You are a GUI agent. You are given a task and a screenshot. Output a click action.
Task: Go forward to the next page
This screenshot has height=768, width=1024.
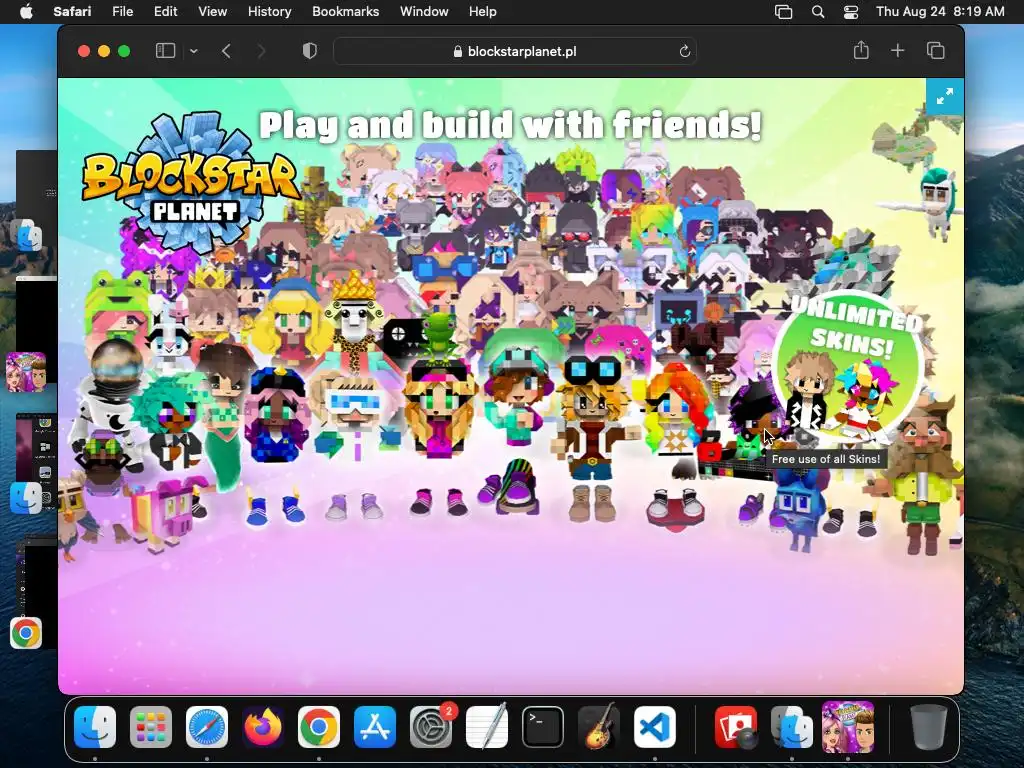pos(261,51)
